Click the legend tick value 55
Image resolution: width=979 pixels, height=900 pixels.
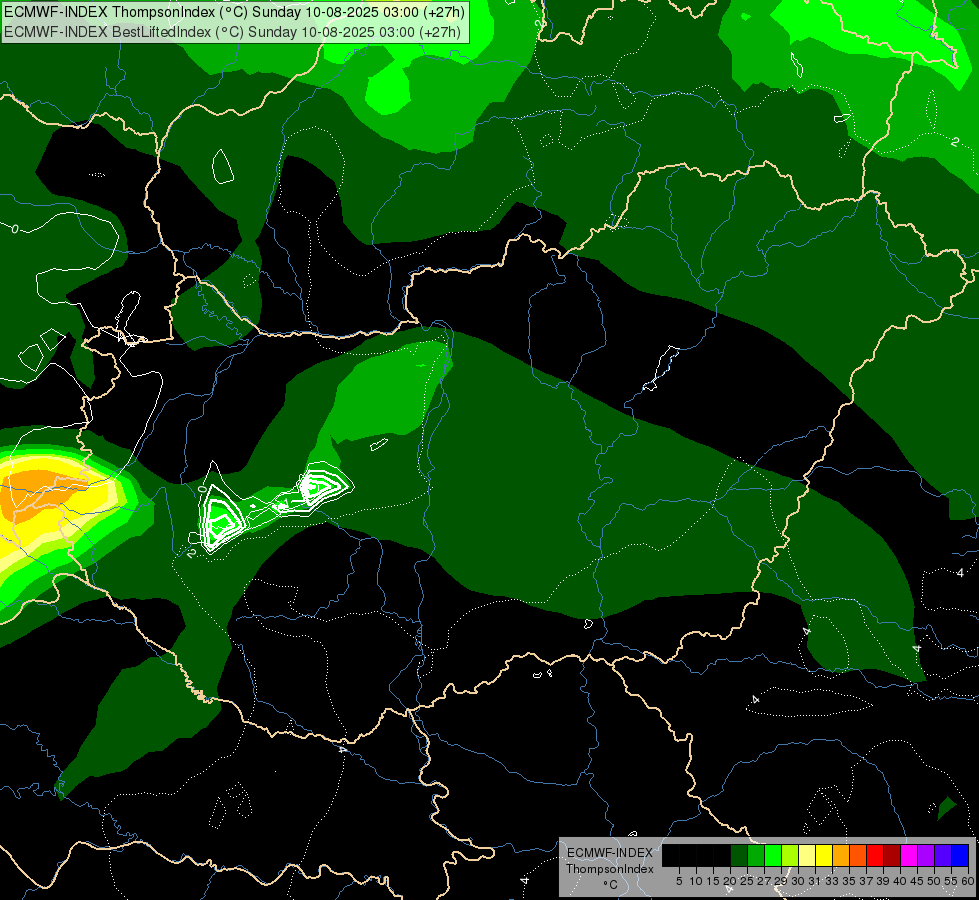[952, 881]
